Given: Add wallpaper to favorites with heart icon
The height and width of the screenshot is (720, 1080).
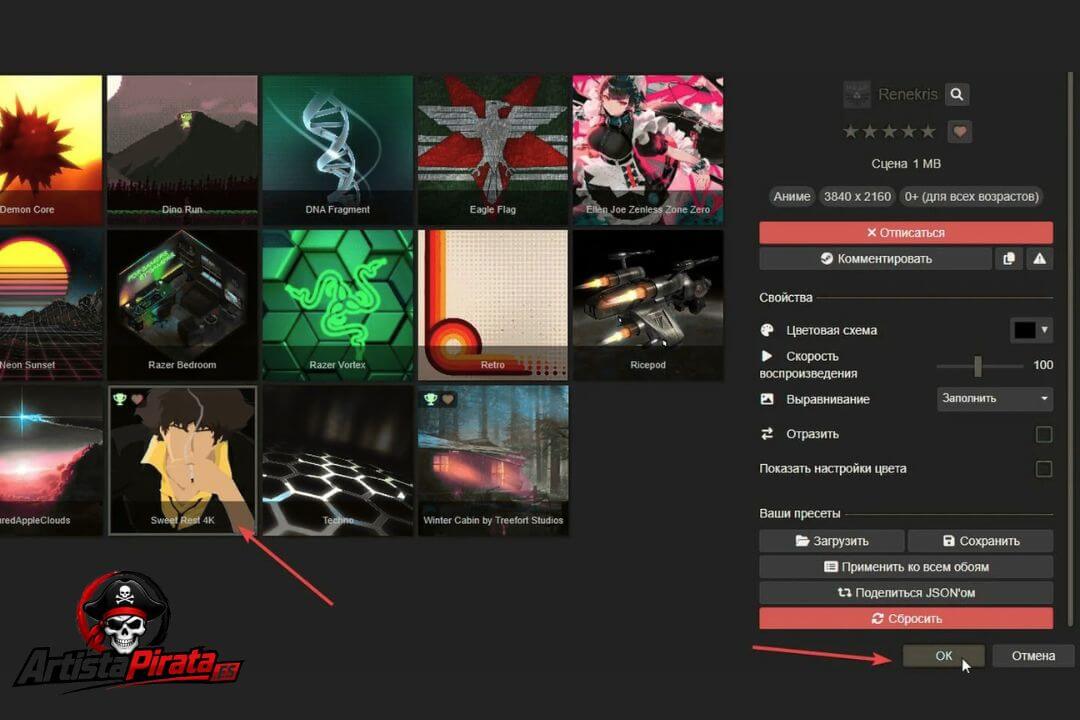Looking at the screenshot, I should [x=959, y=132].
